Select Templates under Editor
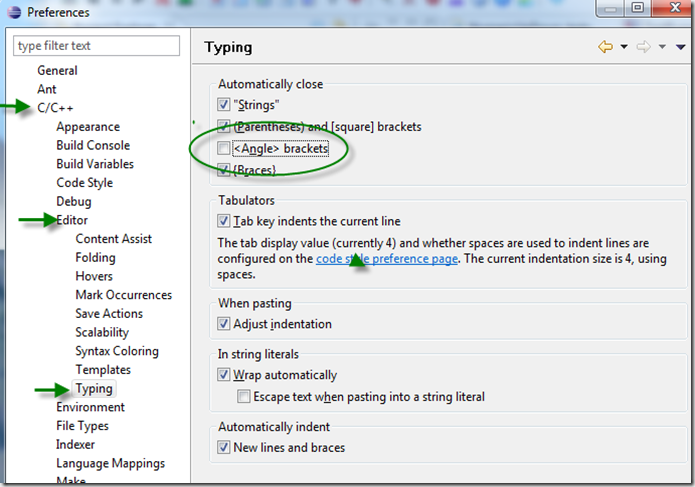The height and width of the screenshot is (487, 695). [103, 370]
